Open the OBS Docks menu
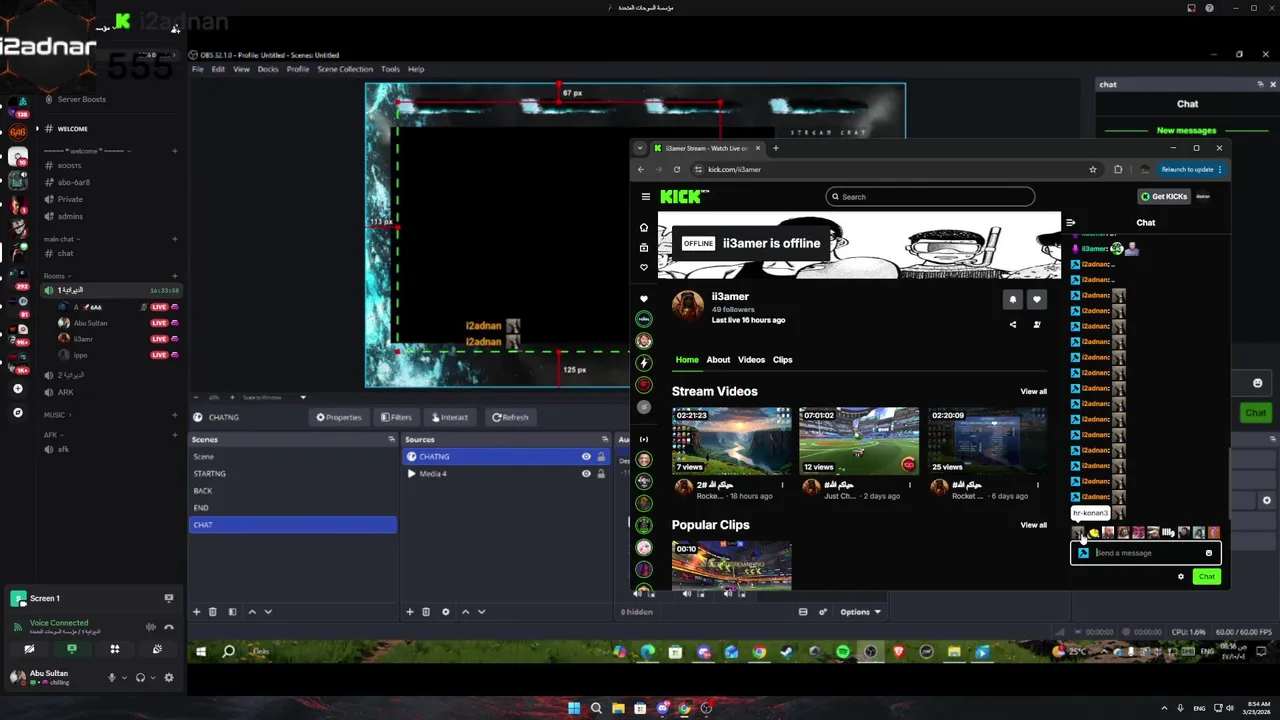 (x=268, y=69)
